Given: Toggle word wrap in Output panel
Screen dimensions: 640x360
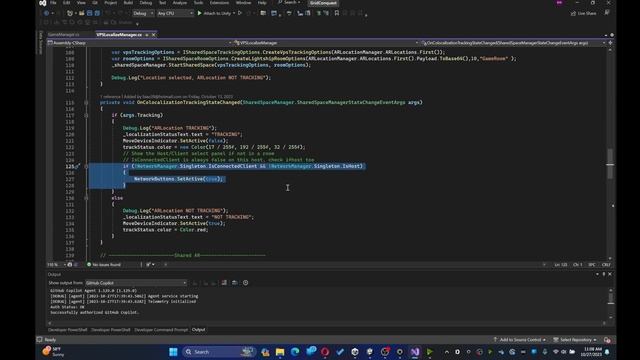Looking at the screenshot, I should pos(235,282).
